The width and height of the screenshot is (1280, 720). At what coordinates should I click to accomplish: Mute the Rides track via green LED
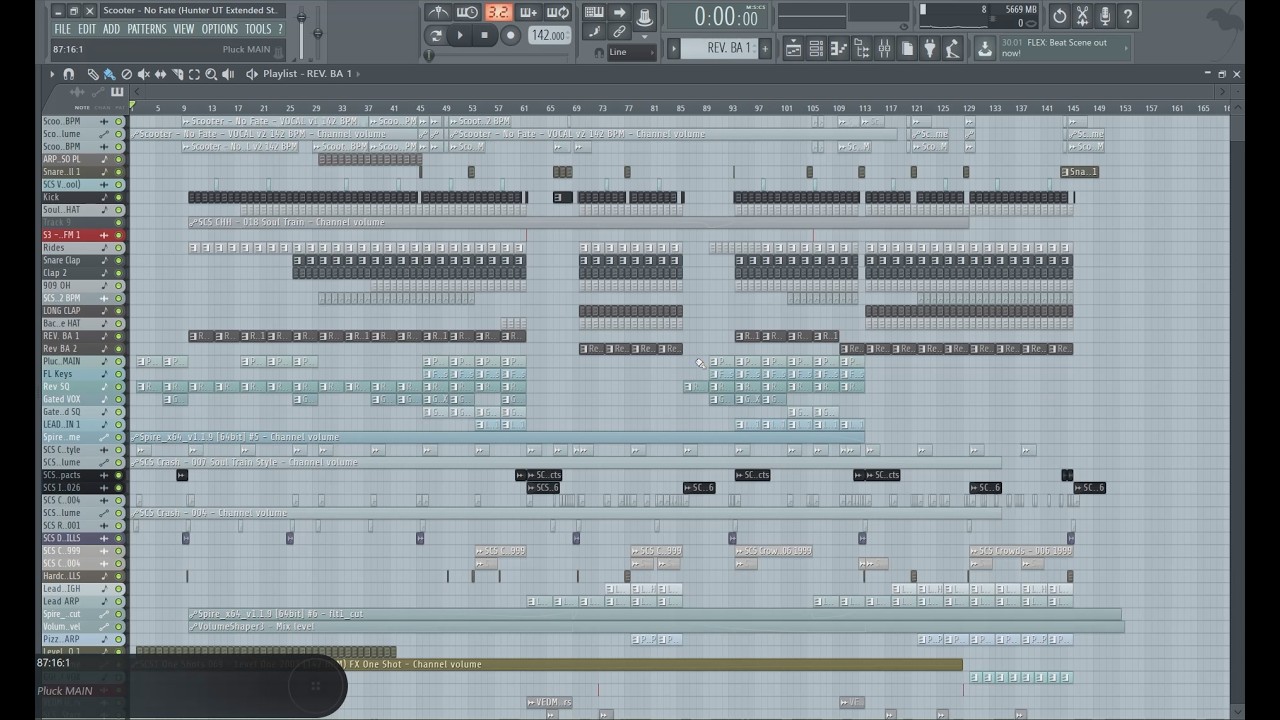click(x=119, y=248)
